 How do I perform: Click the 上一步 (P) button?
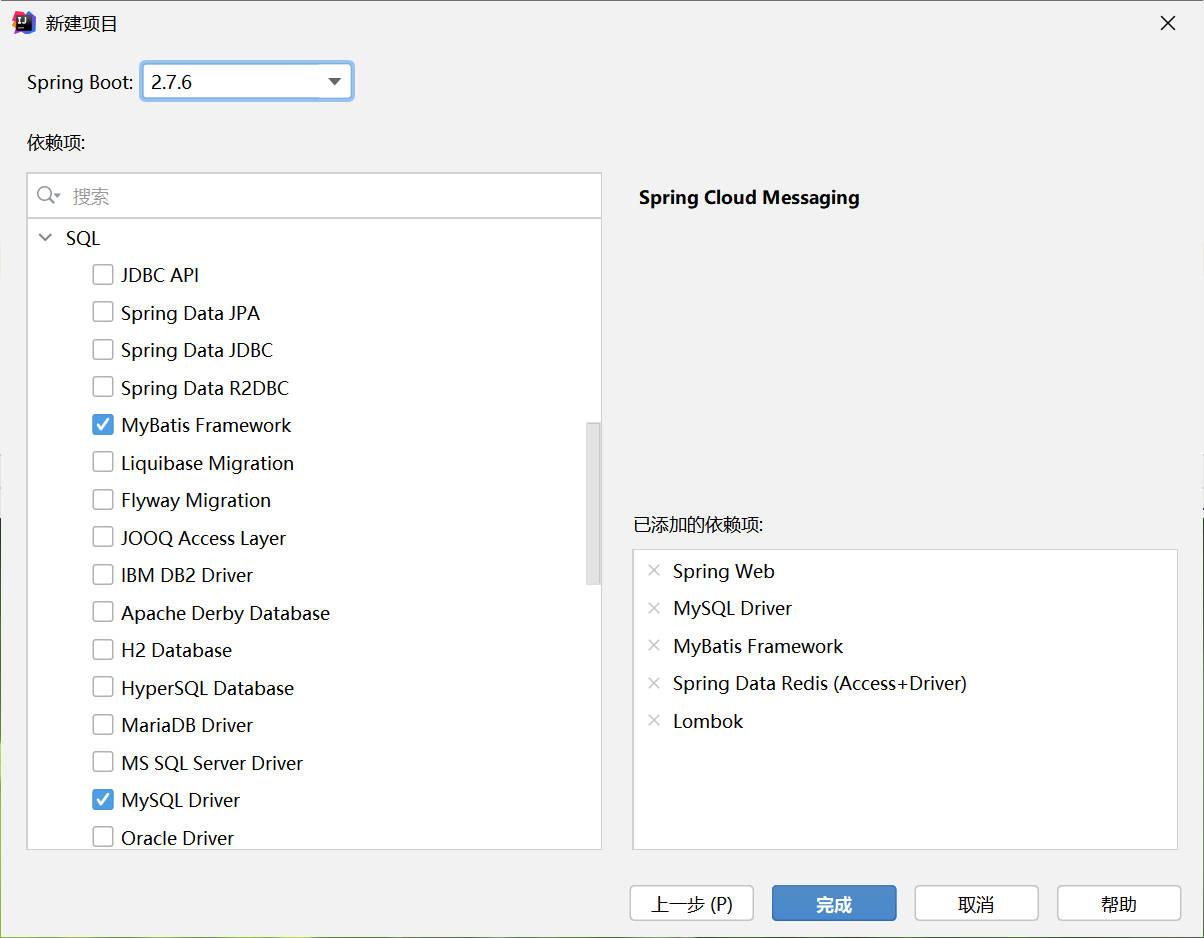692,904
